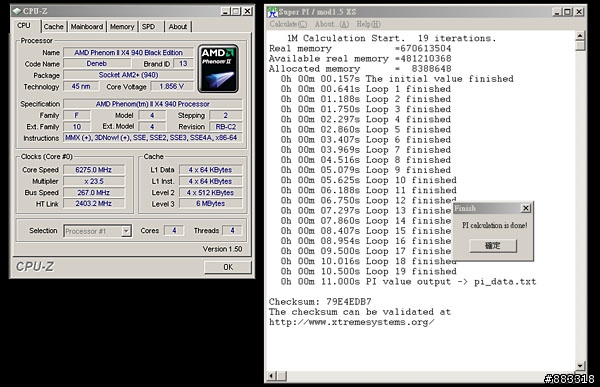
Task: Click the Super PI title bar icon
Action: click(272, 12)
